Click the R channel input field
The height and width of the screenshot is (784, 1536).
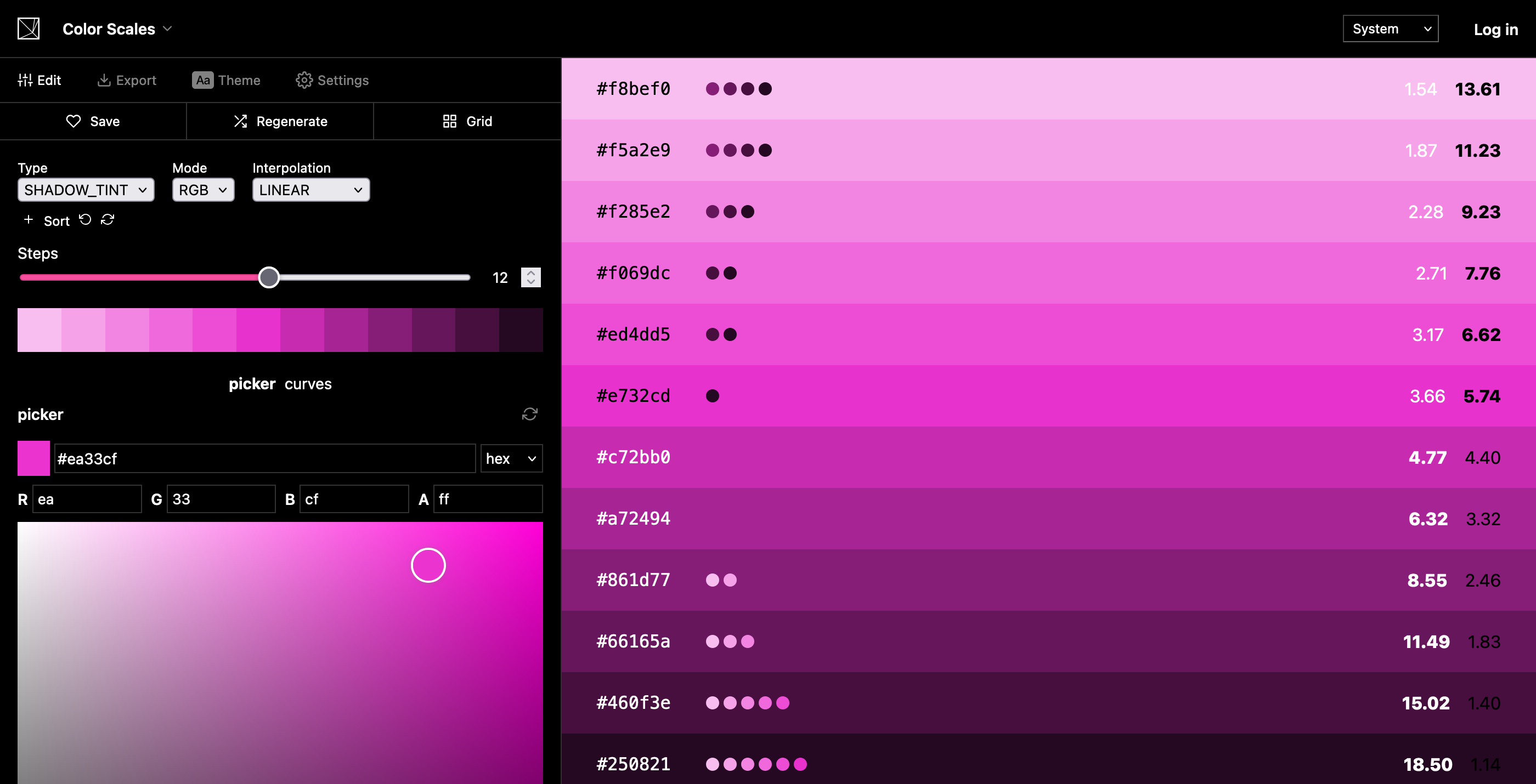pos(87,499)
